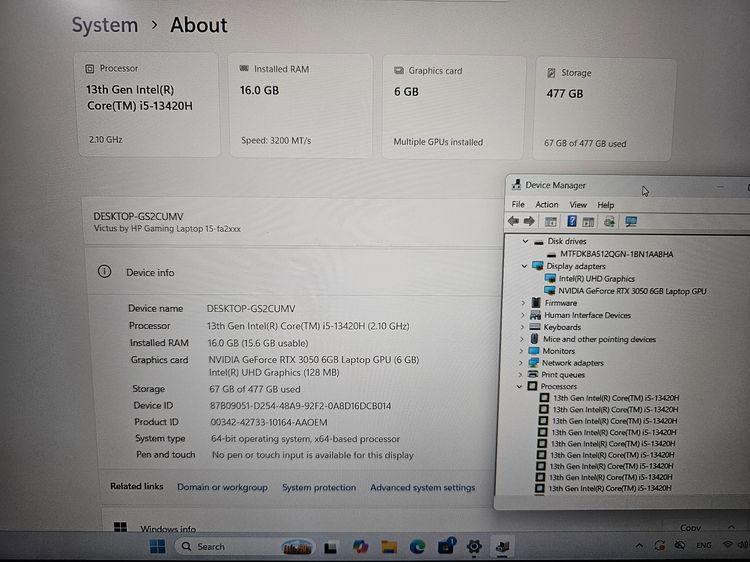Expand the Firmware category
Image resolution: width=750 pixels, height=562 pixels.
[523, 303]
